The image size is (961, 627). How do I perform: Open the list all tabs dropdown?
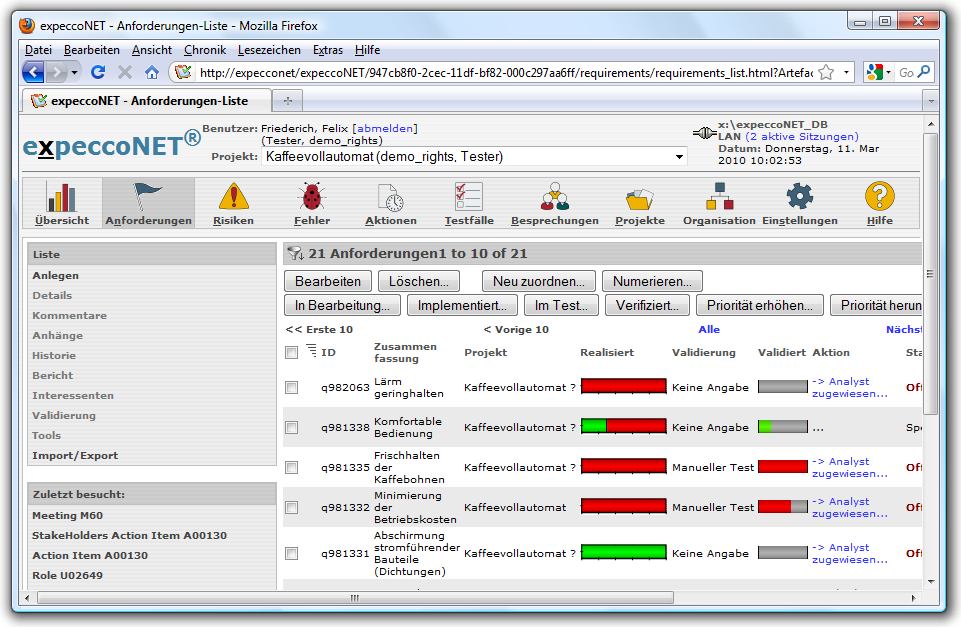coord(929,101)
